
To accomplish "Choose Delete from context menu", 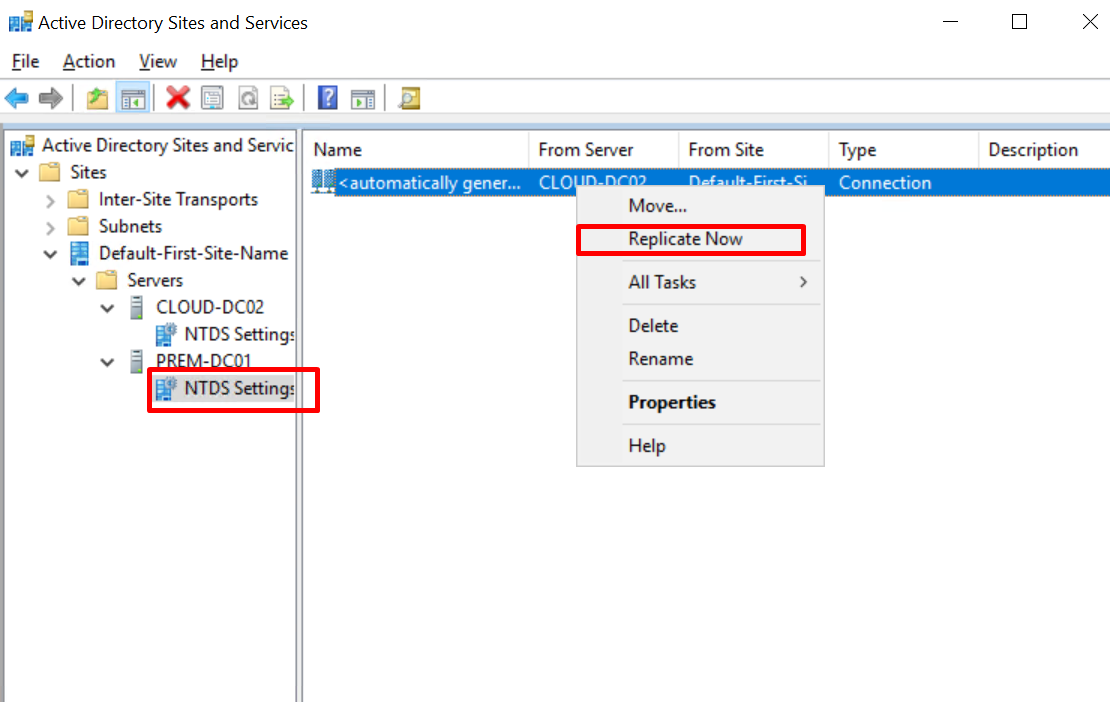I will 700,326.
